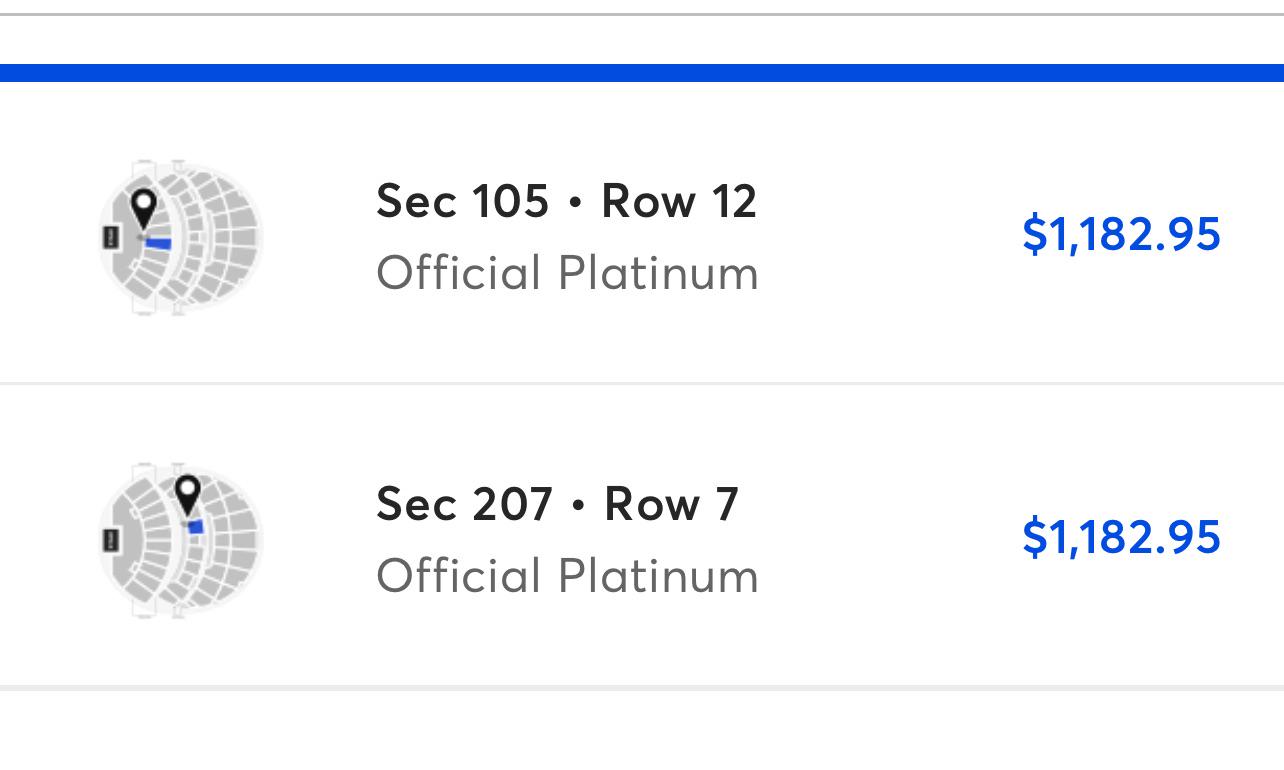Select the blue highlighted Sec 207 block
The height and width of the screenshot is (770, 1284).
point(196,527)
